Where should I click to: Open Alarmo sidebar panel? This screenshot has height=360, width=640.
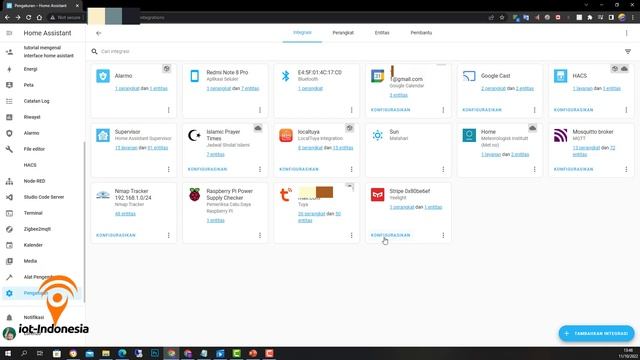31,133
